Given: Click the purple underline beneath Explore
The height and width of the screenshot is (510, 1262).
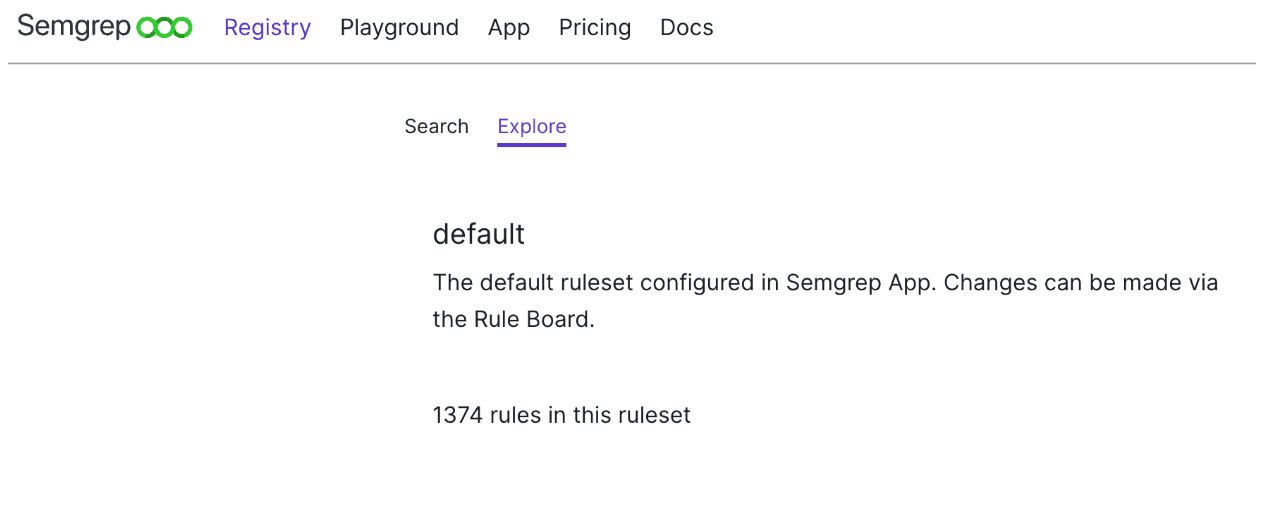Looking at the screenshot, I should click(x=532, y=145).
